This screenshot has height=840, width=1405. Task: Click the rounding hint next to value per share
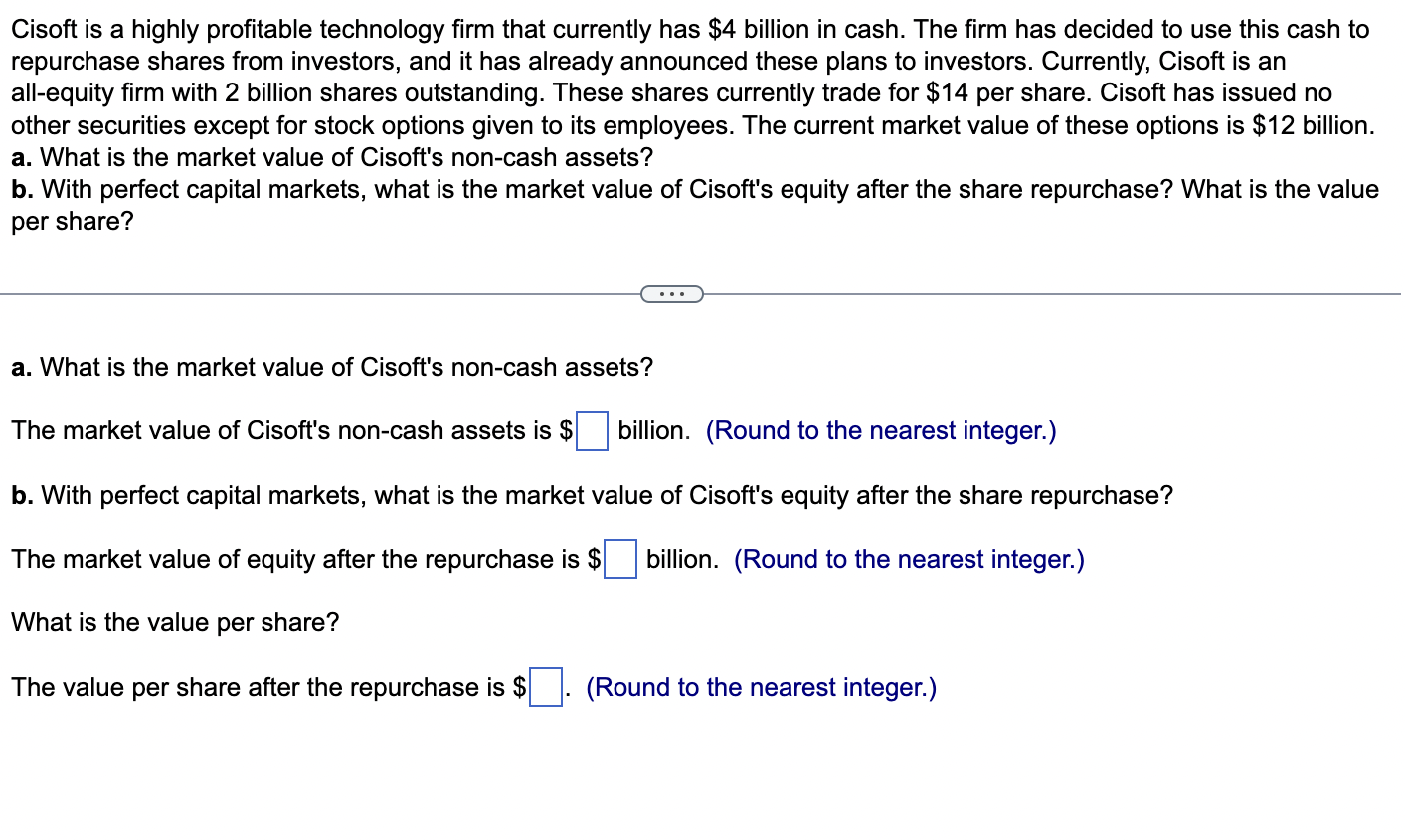click(x=761, y=687)
